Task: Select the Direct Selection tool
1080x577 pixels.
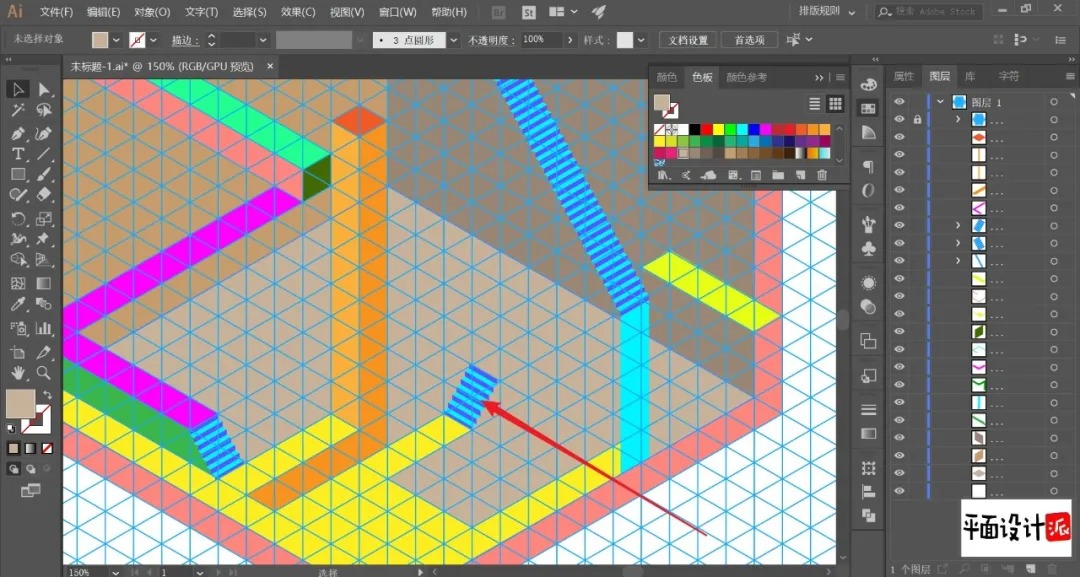Action: point(44,89)
